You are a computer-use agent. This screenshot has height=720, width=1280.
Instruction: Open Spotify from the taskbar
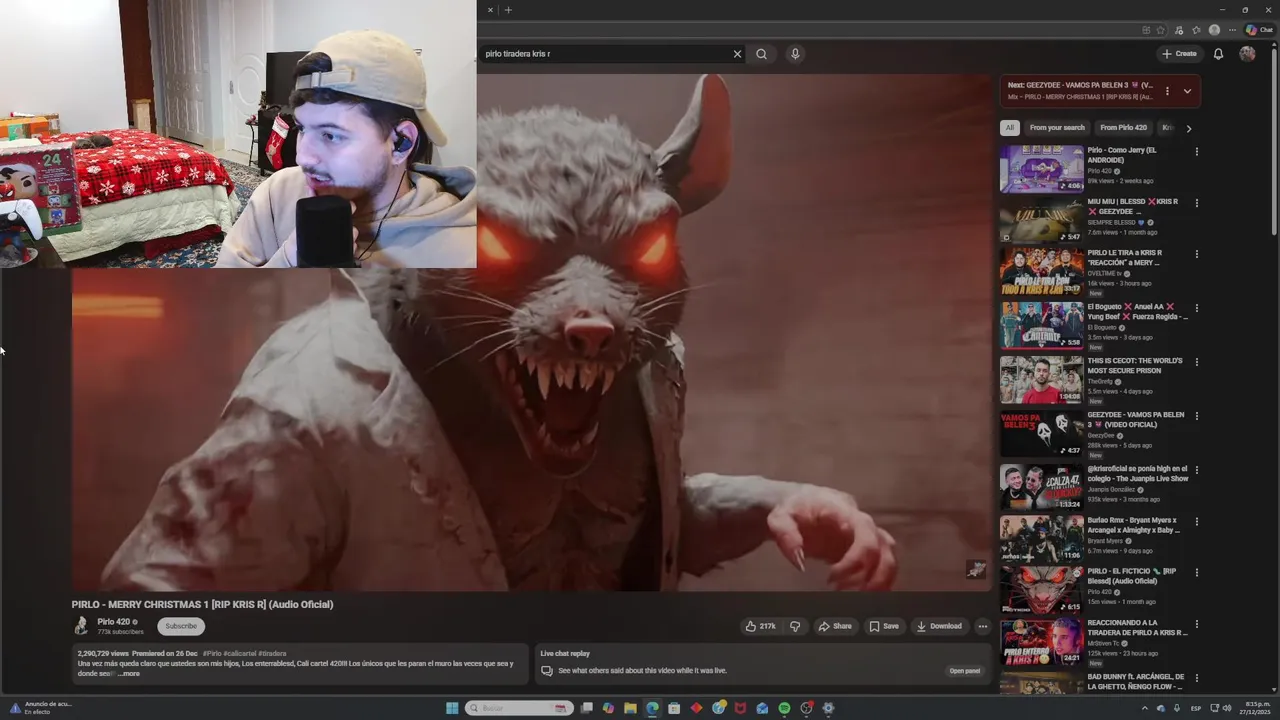pyautogui.click(x=784, y=708)
